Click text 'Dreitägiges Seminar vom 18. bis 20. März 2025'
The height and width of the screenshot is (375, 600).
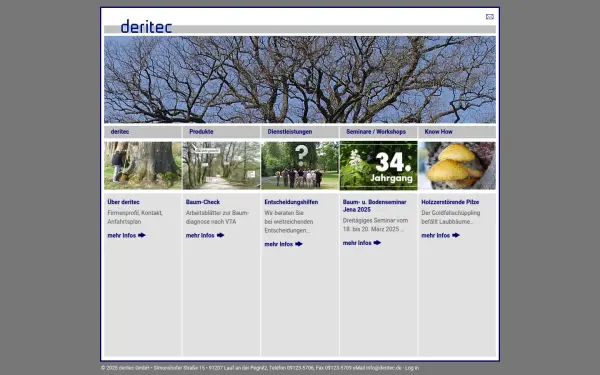coord(375,225)
